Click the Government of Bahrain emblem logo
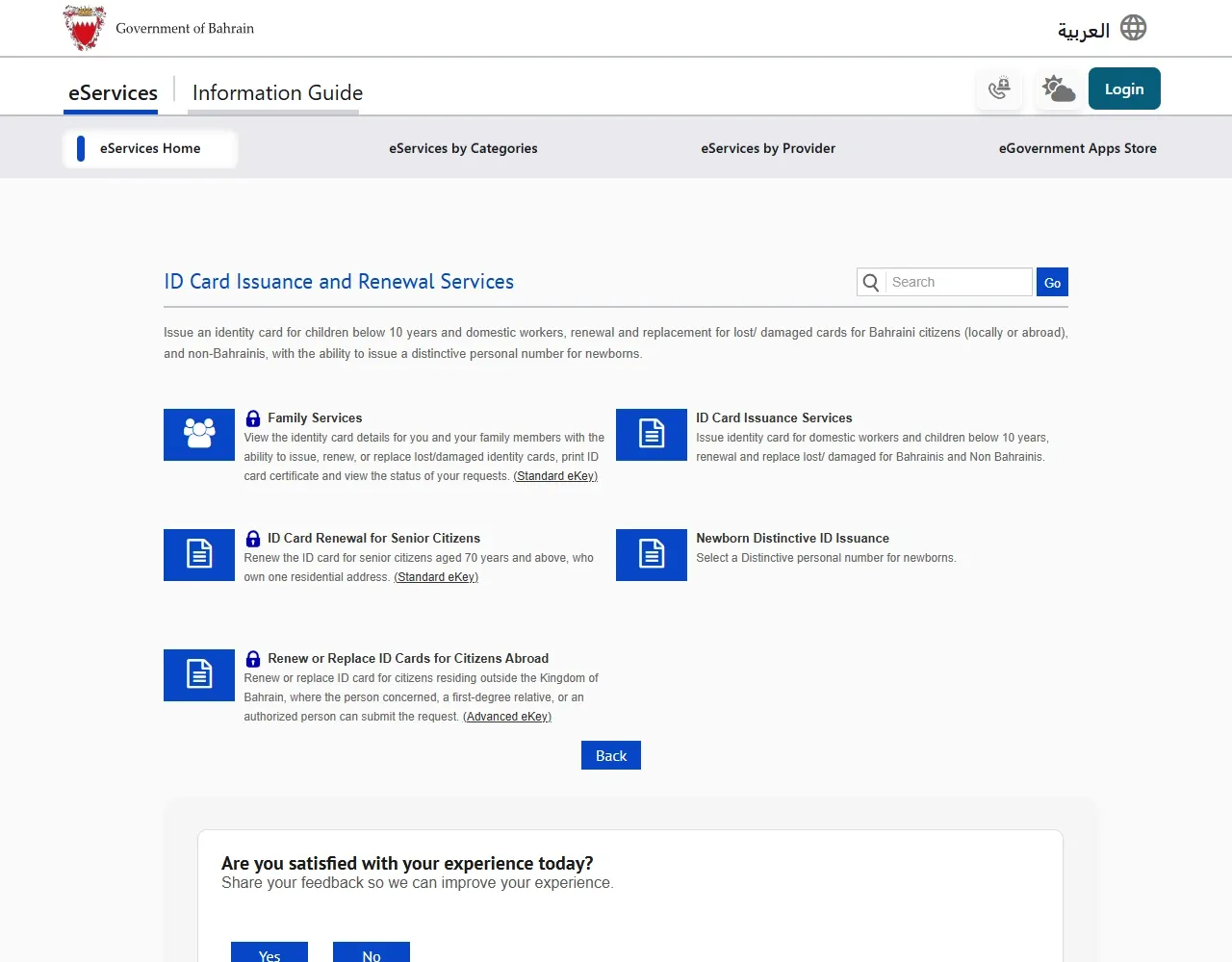This screenshot has height=962, width=1232. [85, 28]
